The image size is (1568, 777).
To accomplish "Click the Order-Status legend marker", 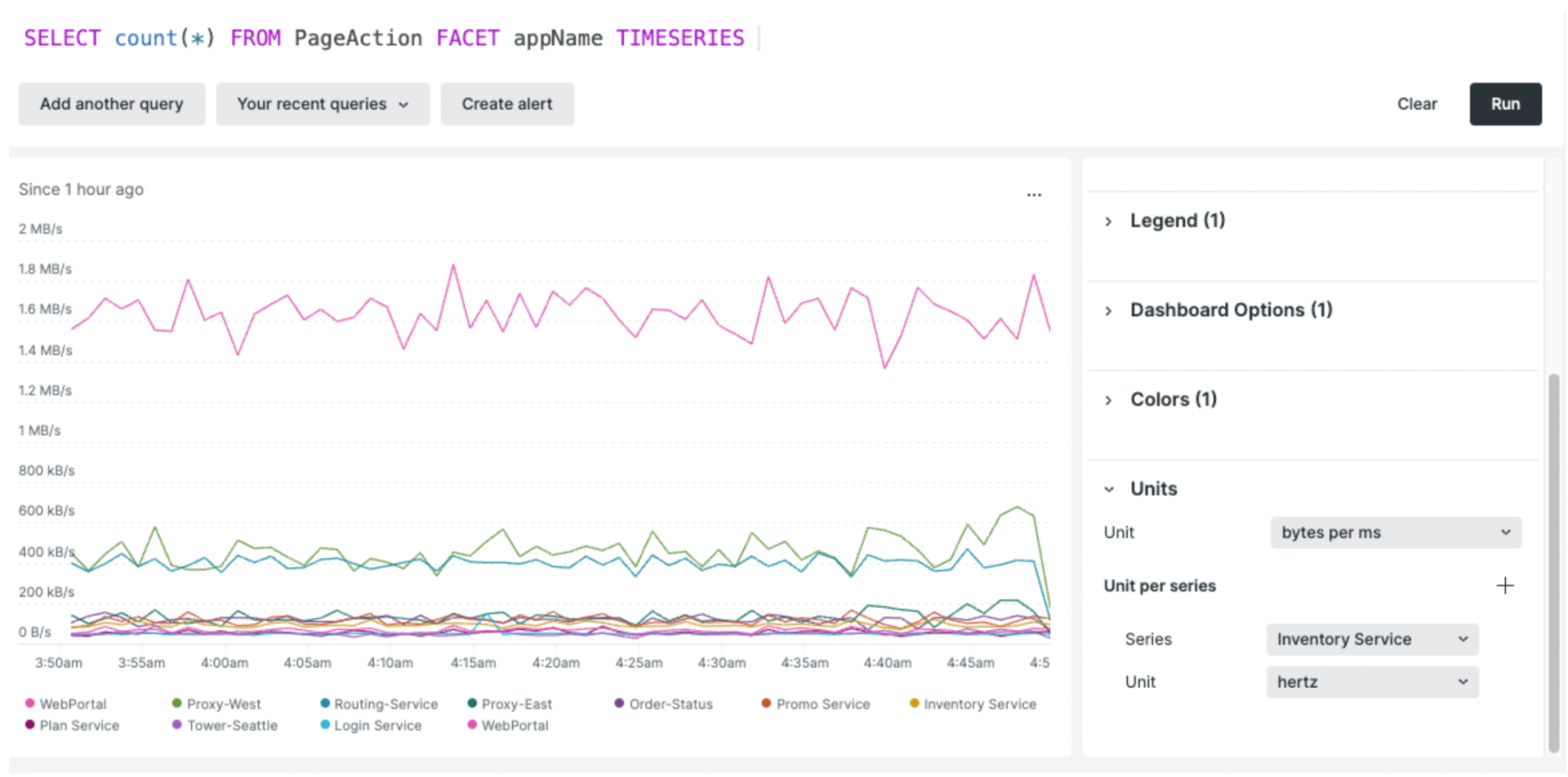I will pos(619,703).
